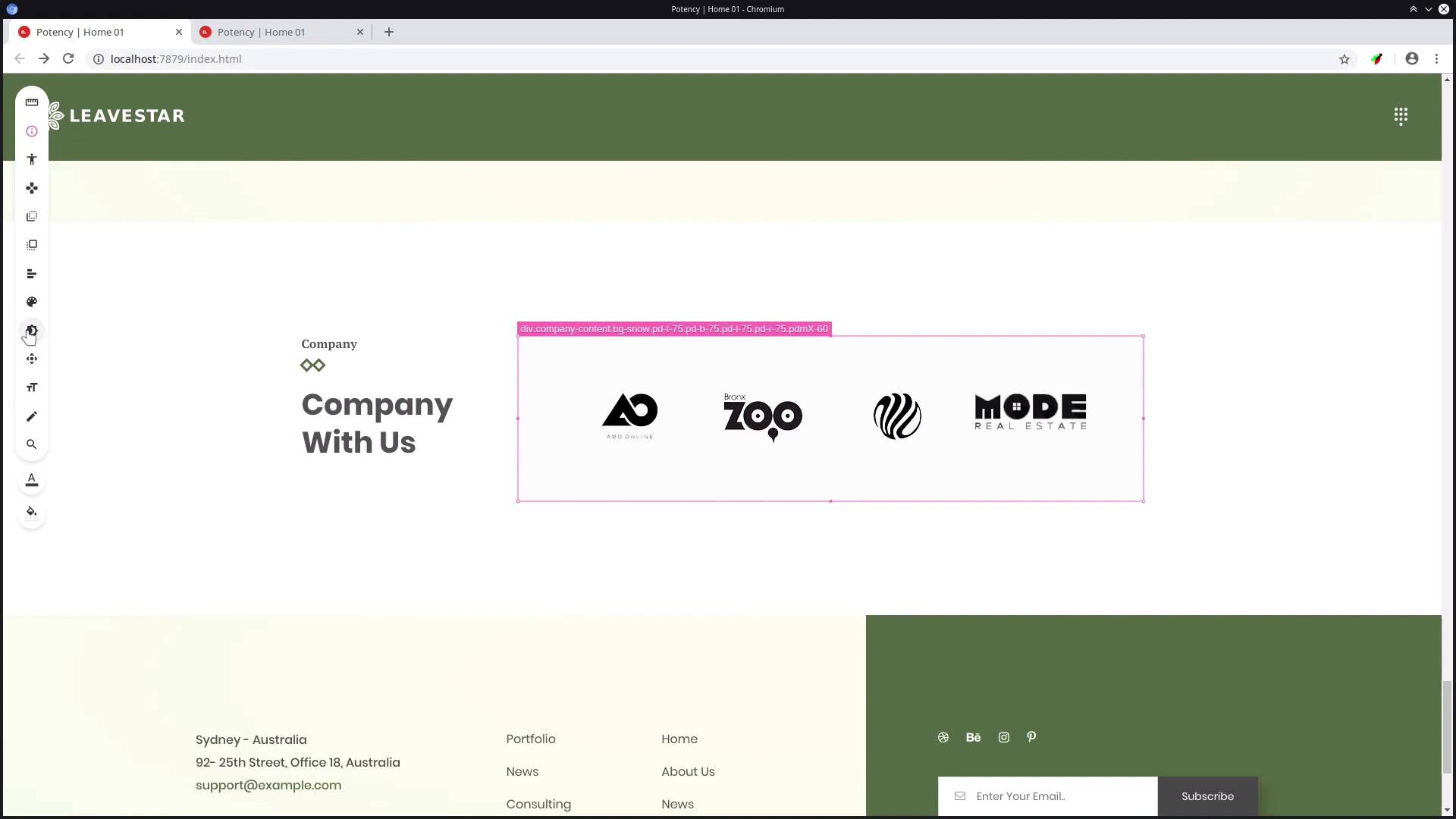Click the striped circle company logo
1456x819 pixels.
pyautogui.click(x=897, y=416)
